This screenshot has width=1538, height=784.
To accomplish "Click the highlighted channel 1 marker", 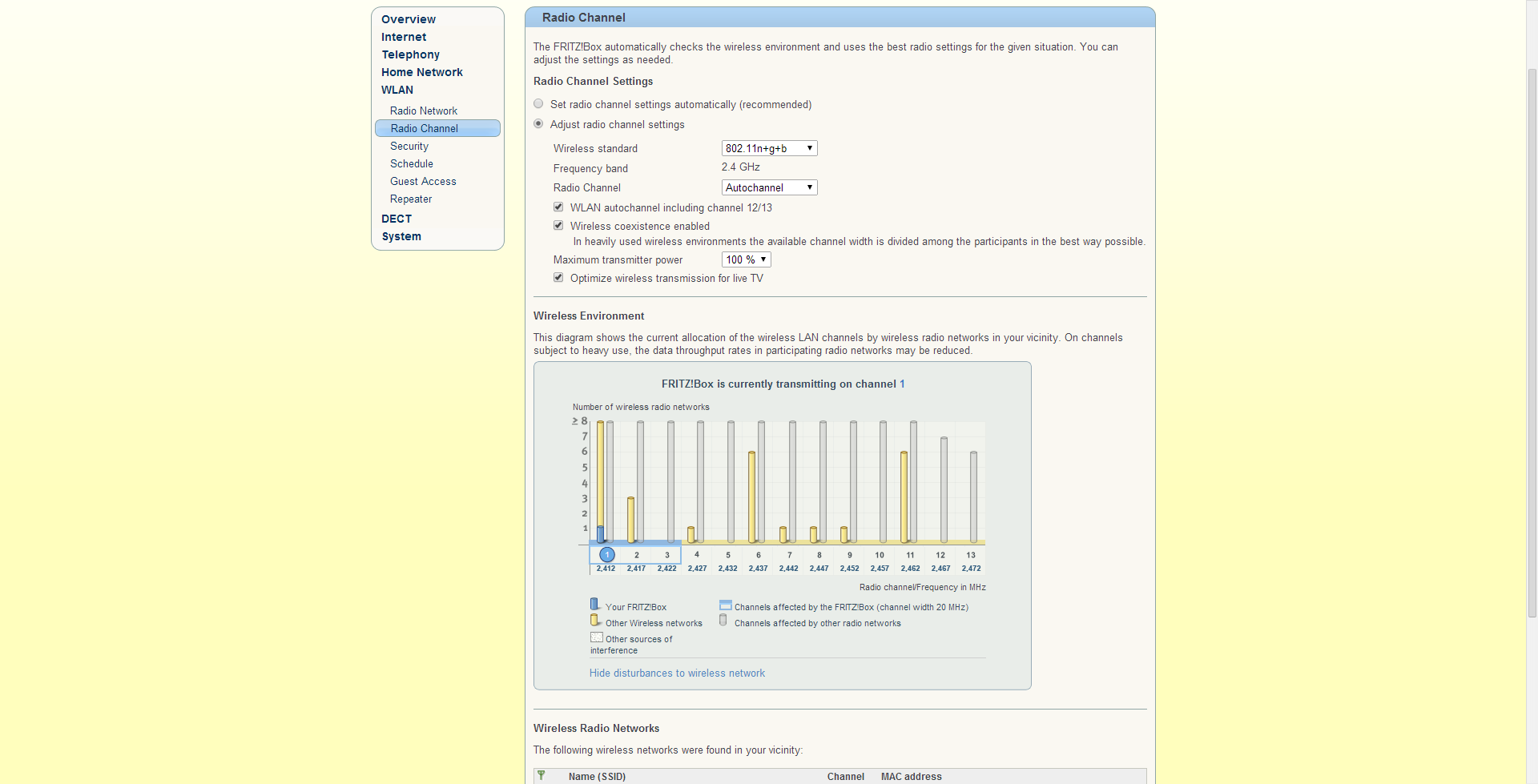I will click(607, 554).
